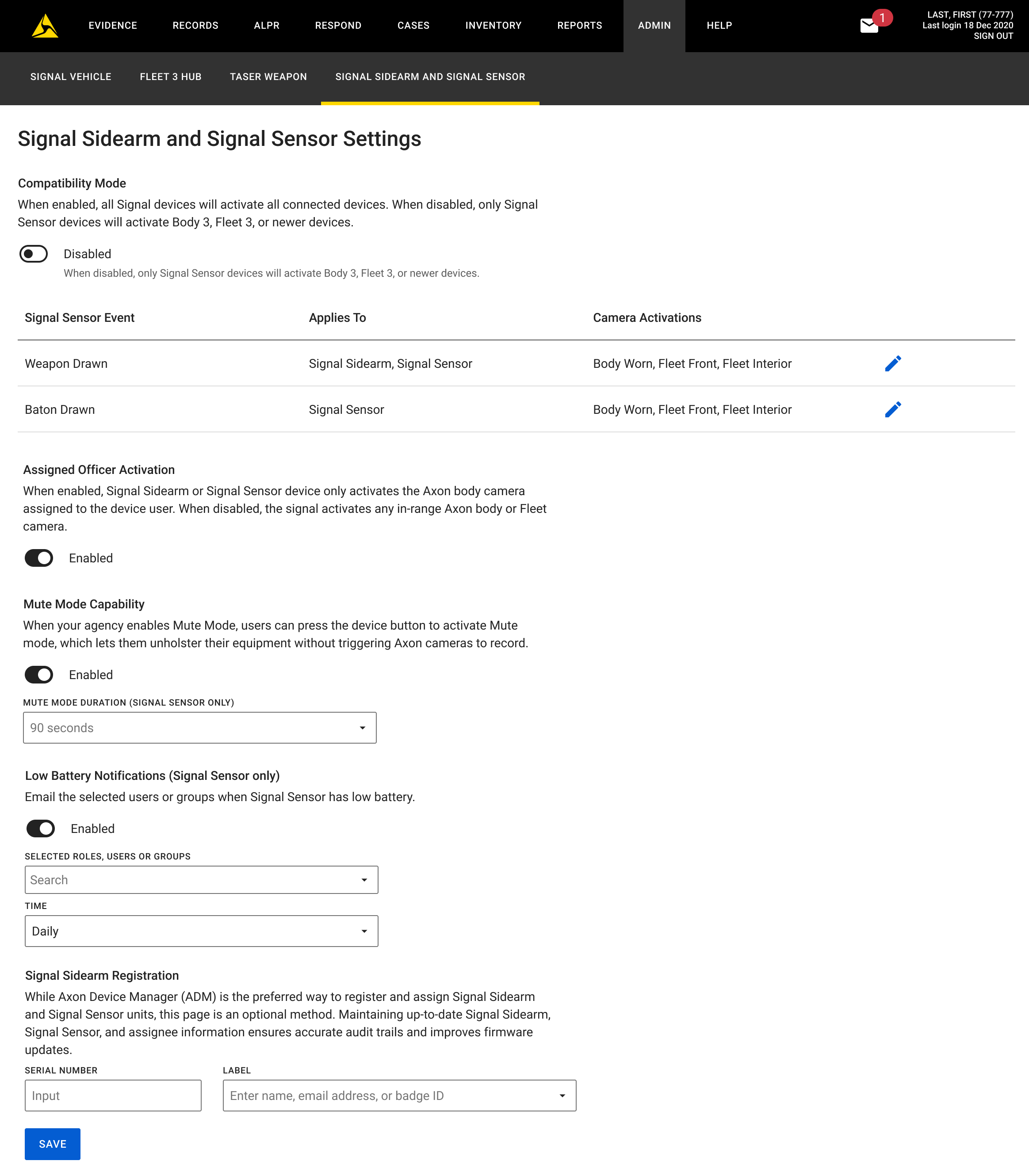Viewport: 1029px width, 1176px height.
Task: Go to the Fleet 3 Hub tab
Action: click(171, 77)
